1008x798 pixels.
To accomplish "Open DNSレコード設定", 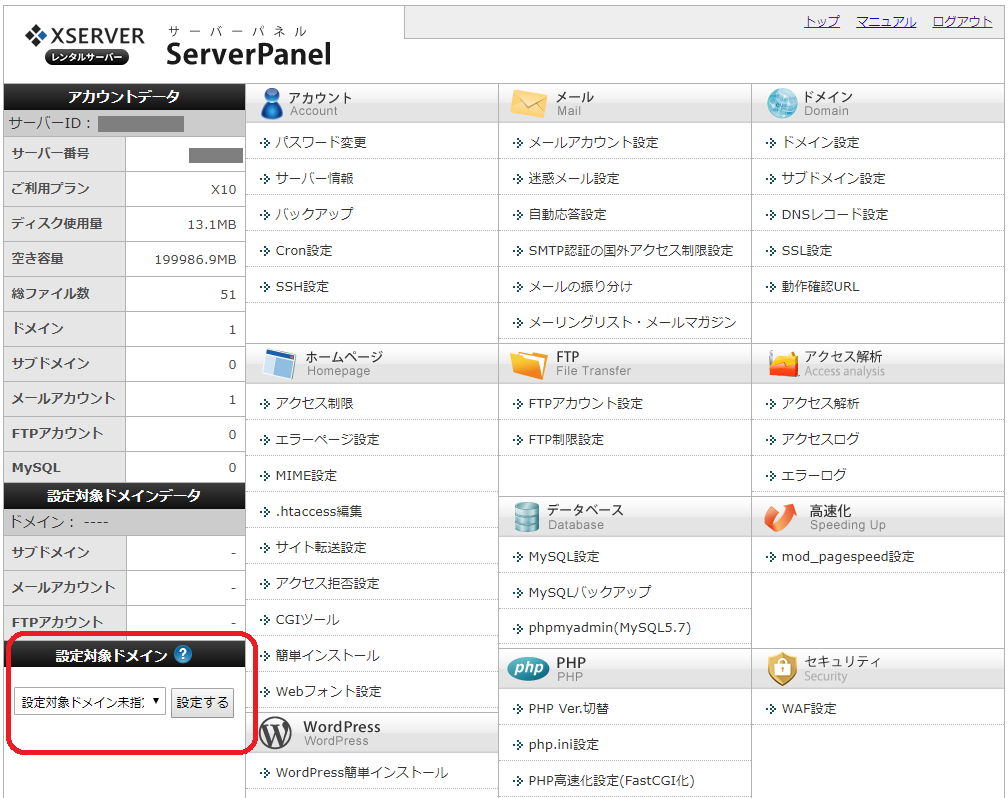I will (x=834, y=214).
